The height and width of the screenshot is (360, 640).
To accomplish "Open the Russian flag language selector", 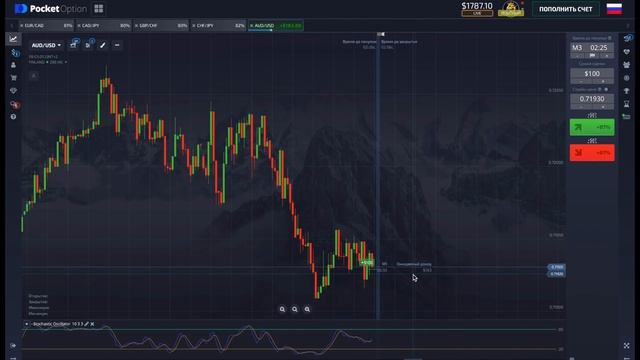I will click(x=614, y=9).
